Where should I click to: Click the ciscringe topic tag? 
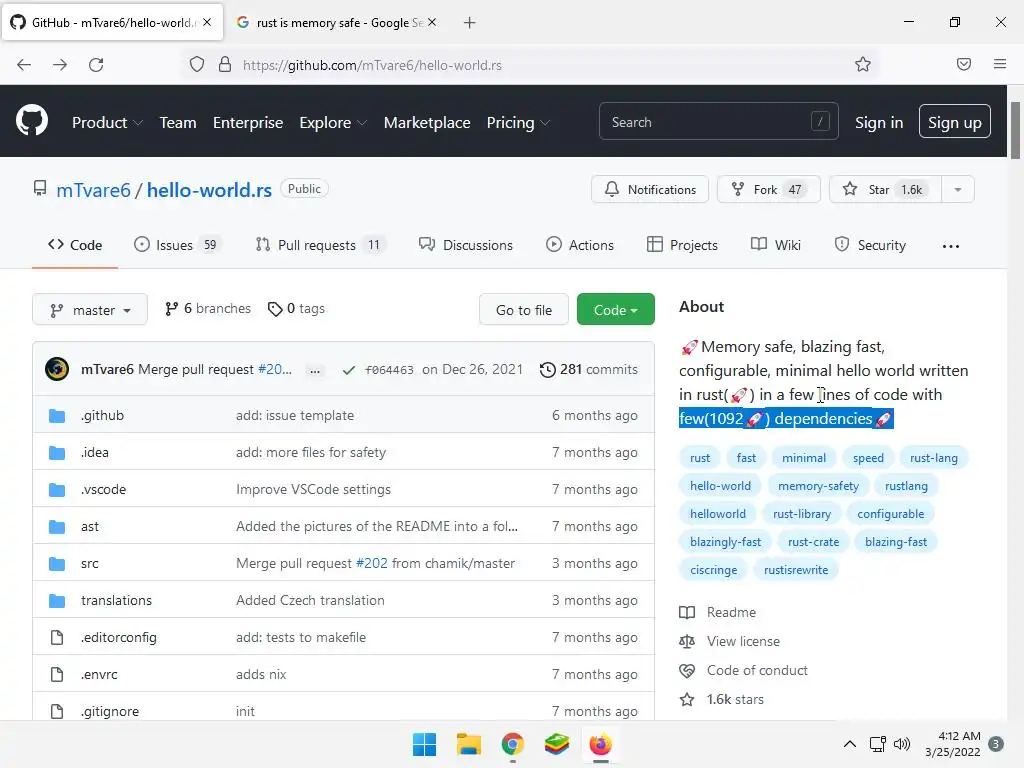point(713,569)
